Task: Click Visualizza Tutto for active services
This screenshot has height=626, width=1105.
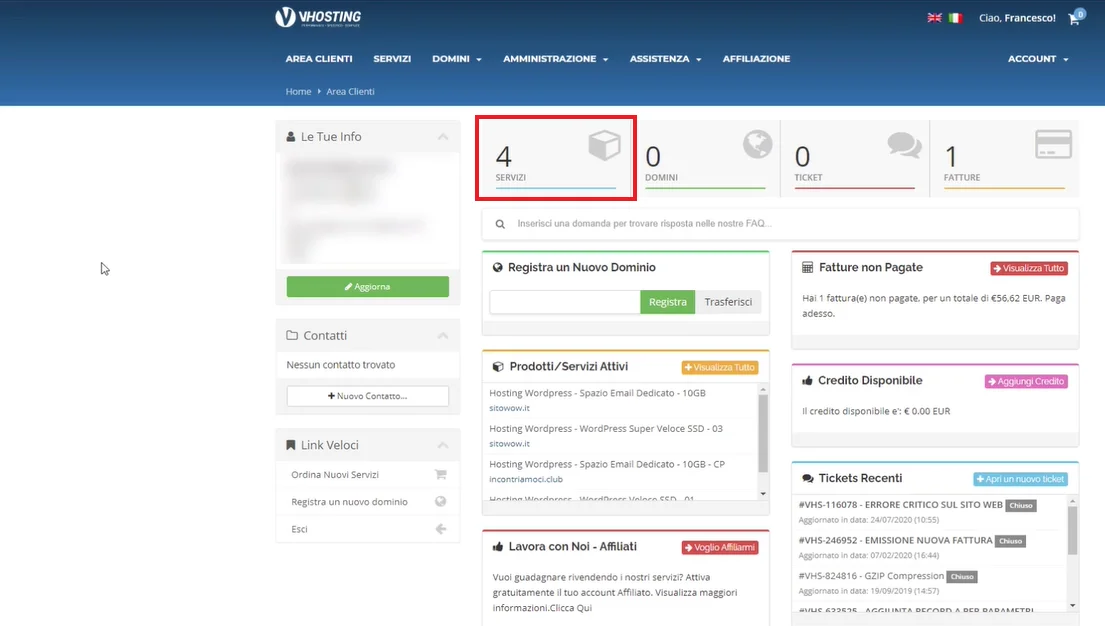Action: (x=720, y=367)
